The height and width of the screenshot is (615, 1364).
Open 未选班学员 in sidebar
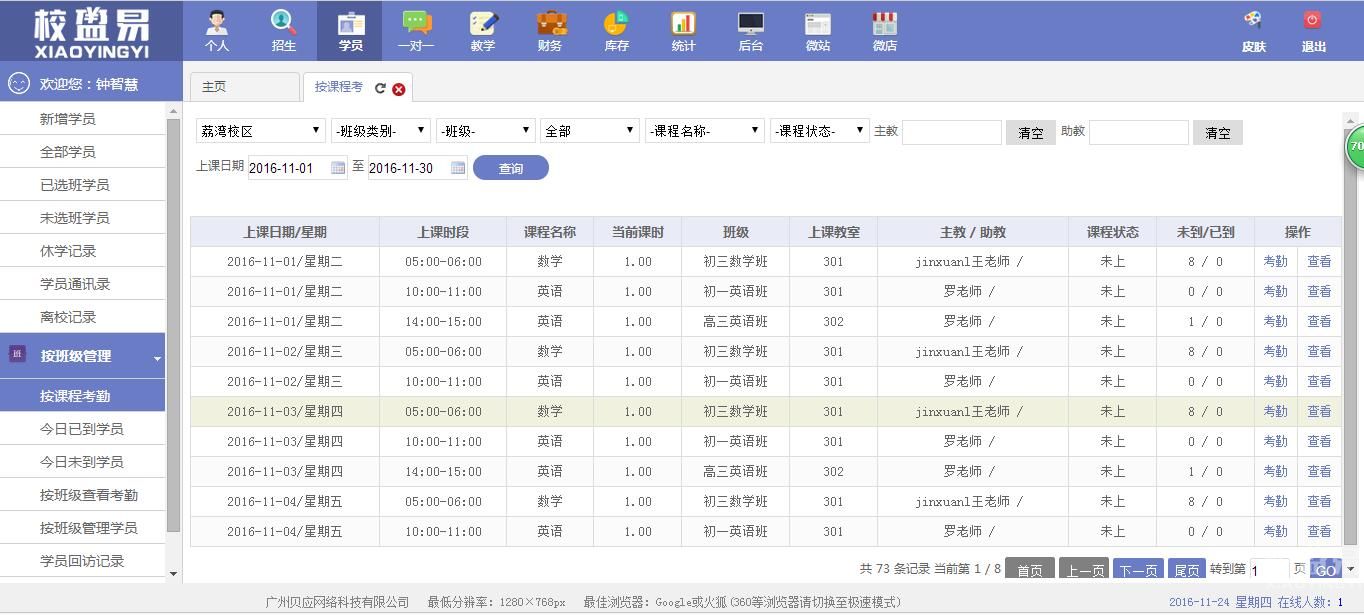coord(82,218)
